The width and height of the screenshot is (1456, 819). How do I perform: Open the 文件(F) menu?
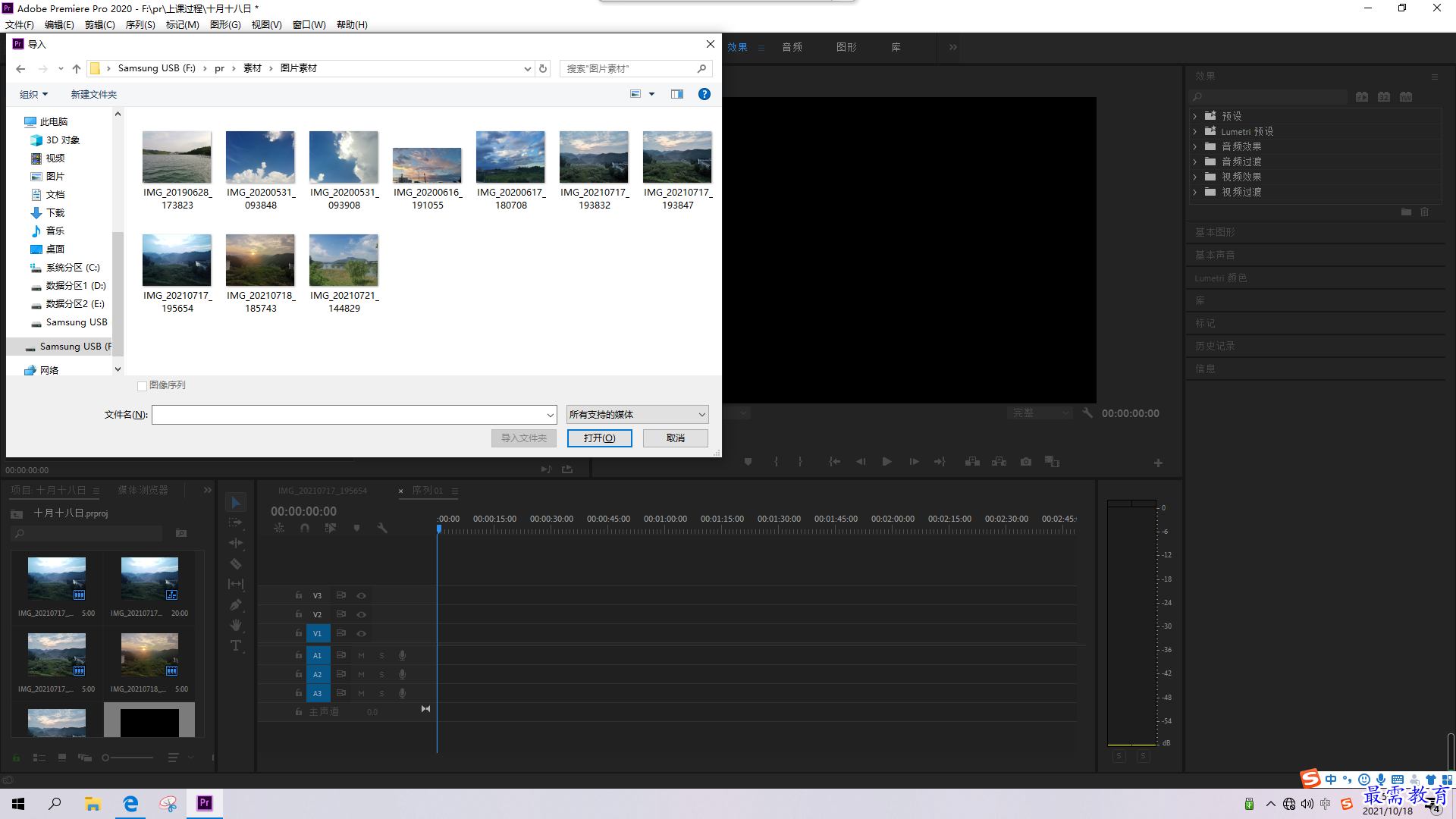tap(20, 25)
